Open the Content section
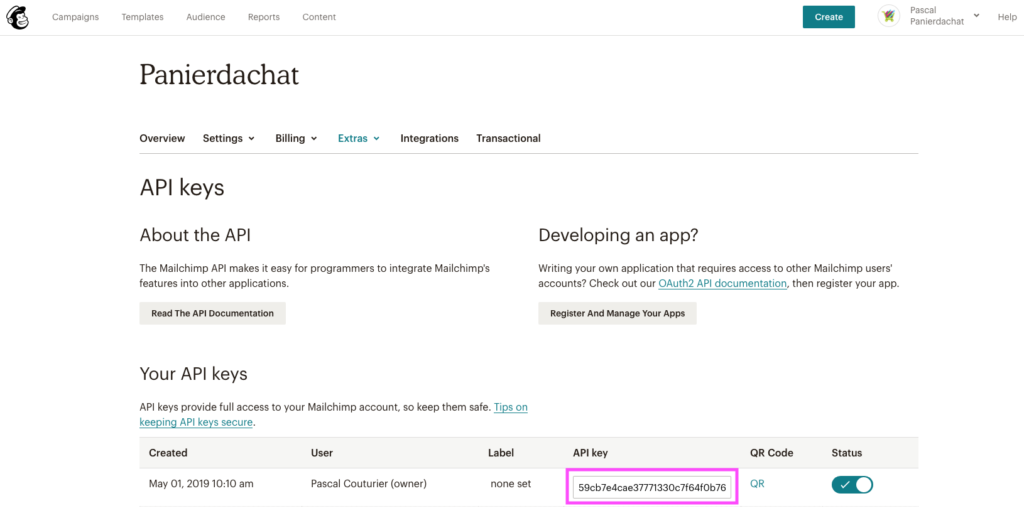1024x518 pixels. coord(319,17)
